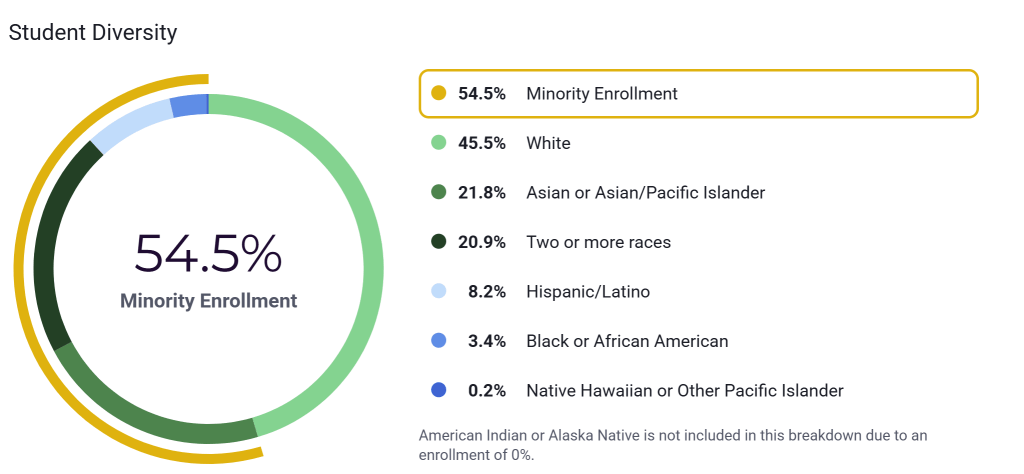
Task: Choose Native Hawaiian or Other Pacific Islander label
Action: click(x=684, y=391)
